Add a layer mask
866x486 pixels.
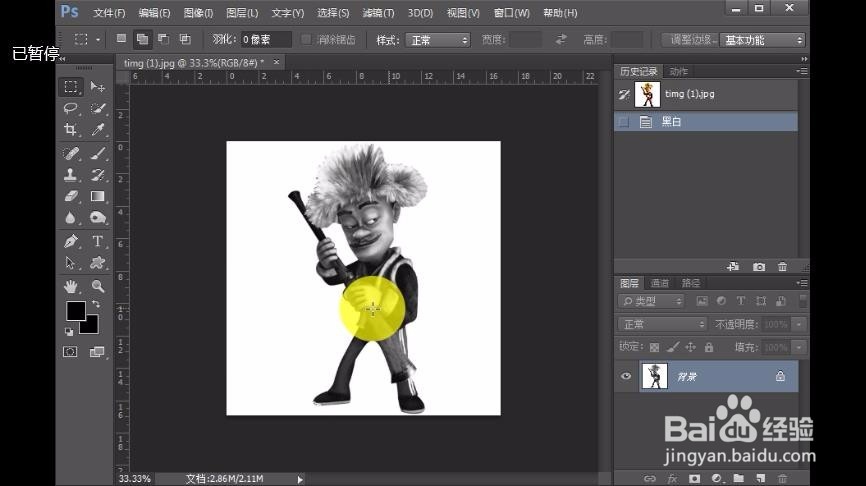tap(694, 478)
